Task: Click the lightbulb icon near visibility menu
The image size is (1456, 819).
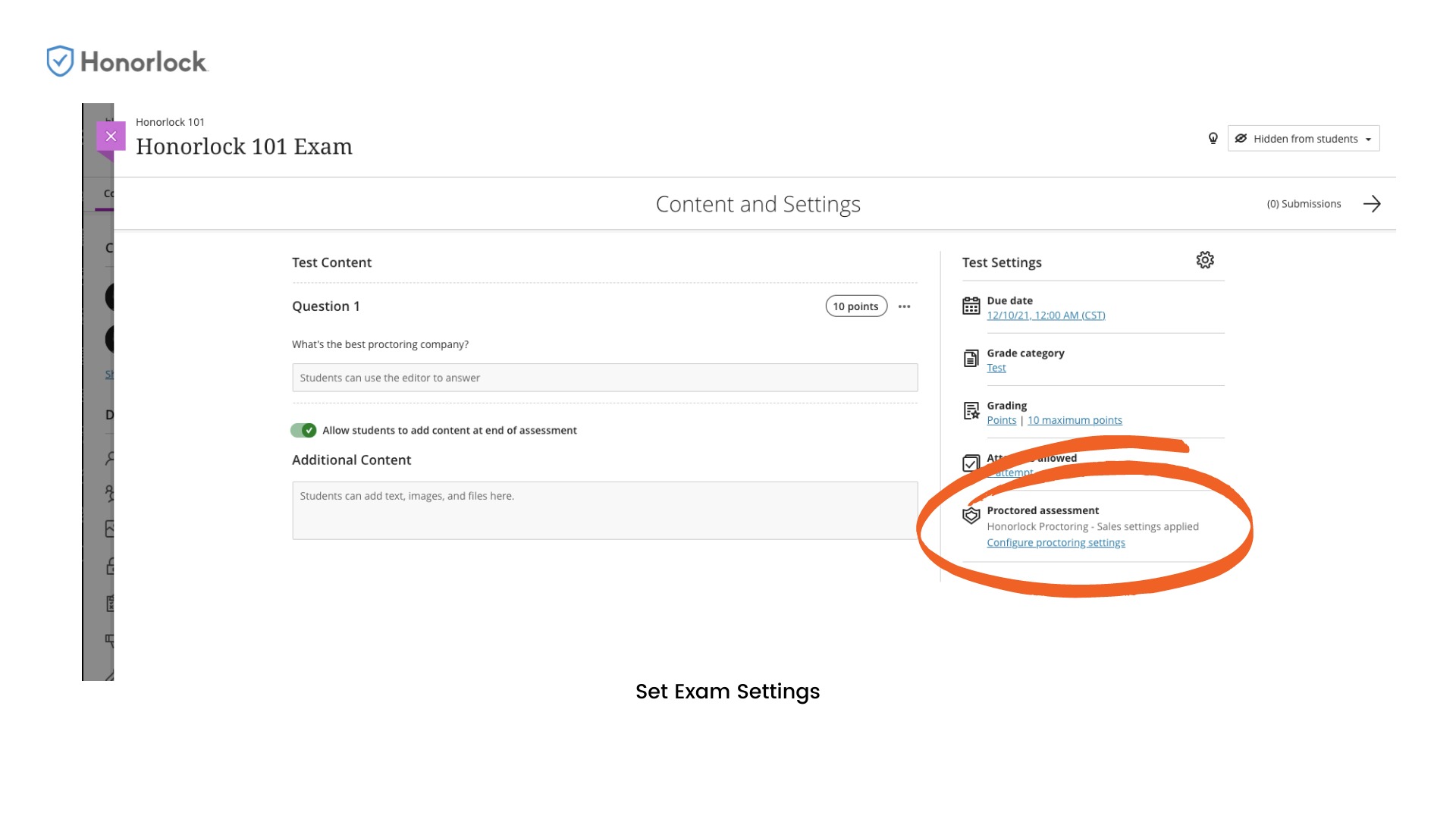Action: 1213,138
